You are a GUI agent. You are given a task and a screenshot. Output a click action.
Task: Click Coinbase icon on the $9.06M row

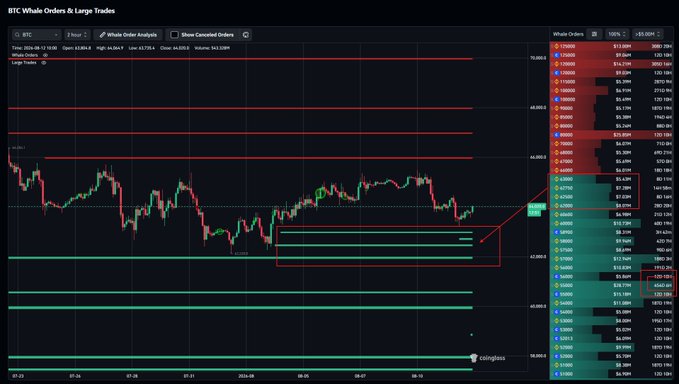pos(556,55)
